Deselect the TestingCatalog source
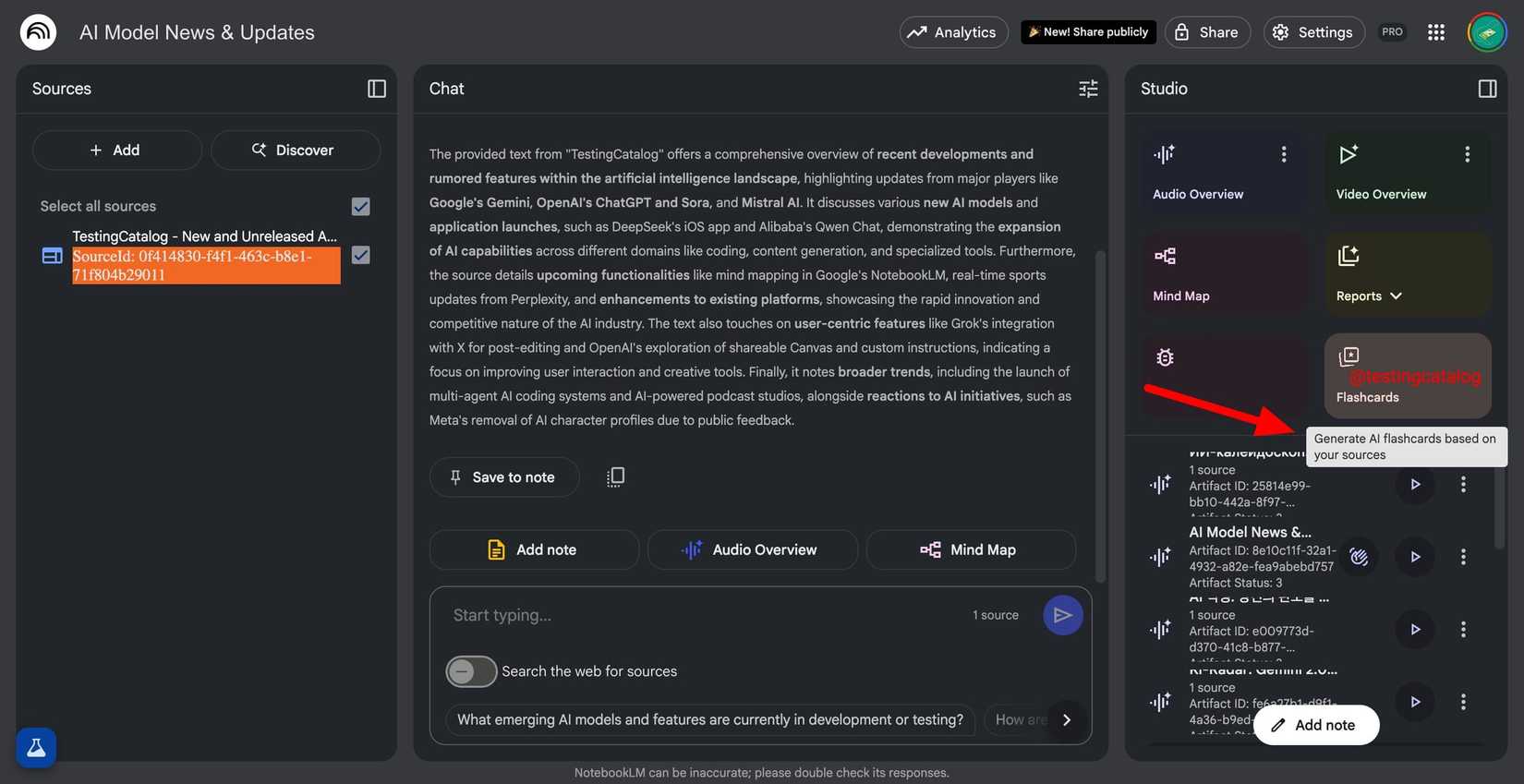1524x784 pixels. coord(359,255)
